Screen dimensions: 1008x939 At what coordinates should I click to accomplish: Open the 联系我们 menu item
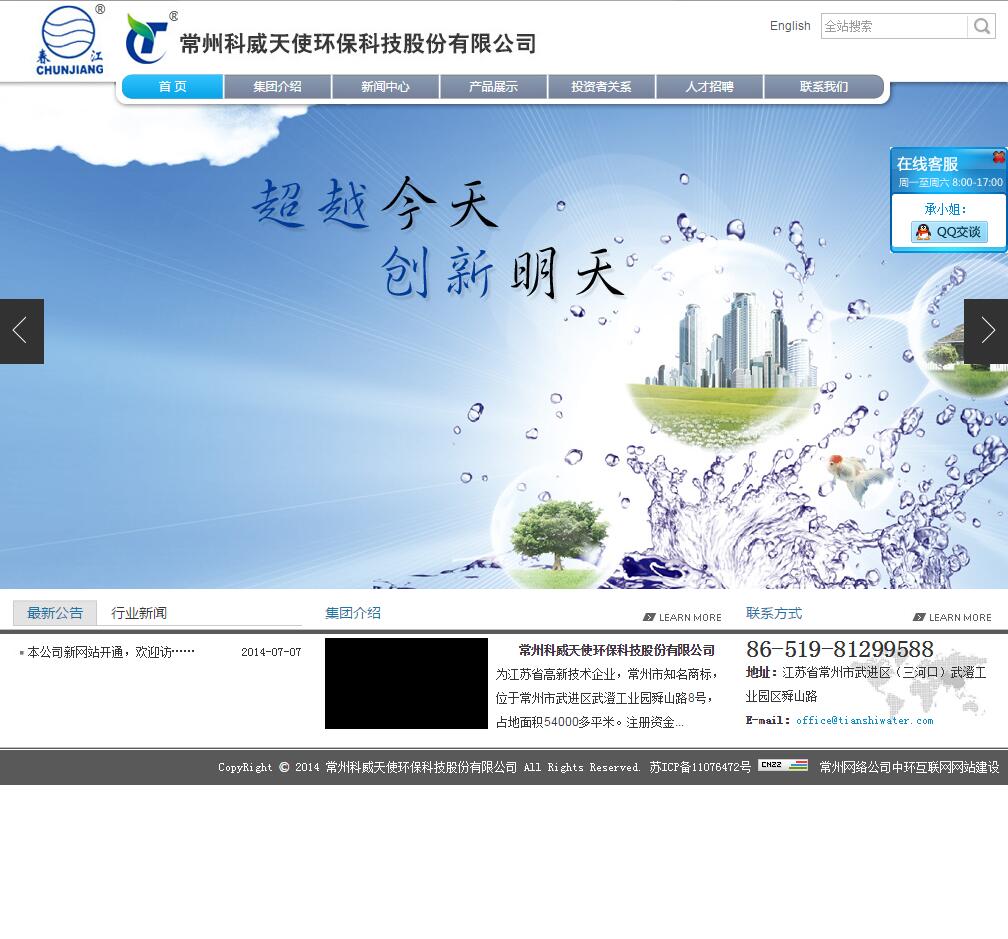click(x=824, y=87)
